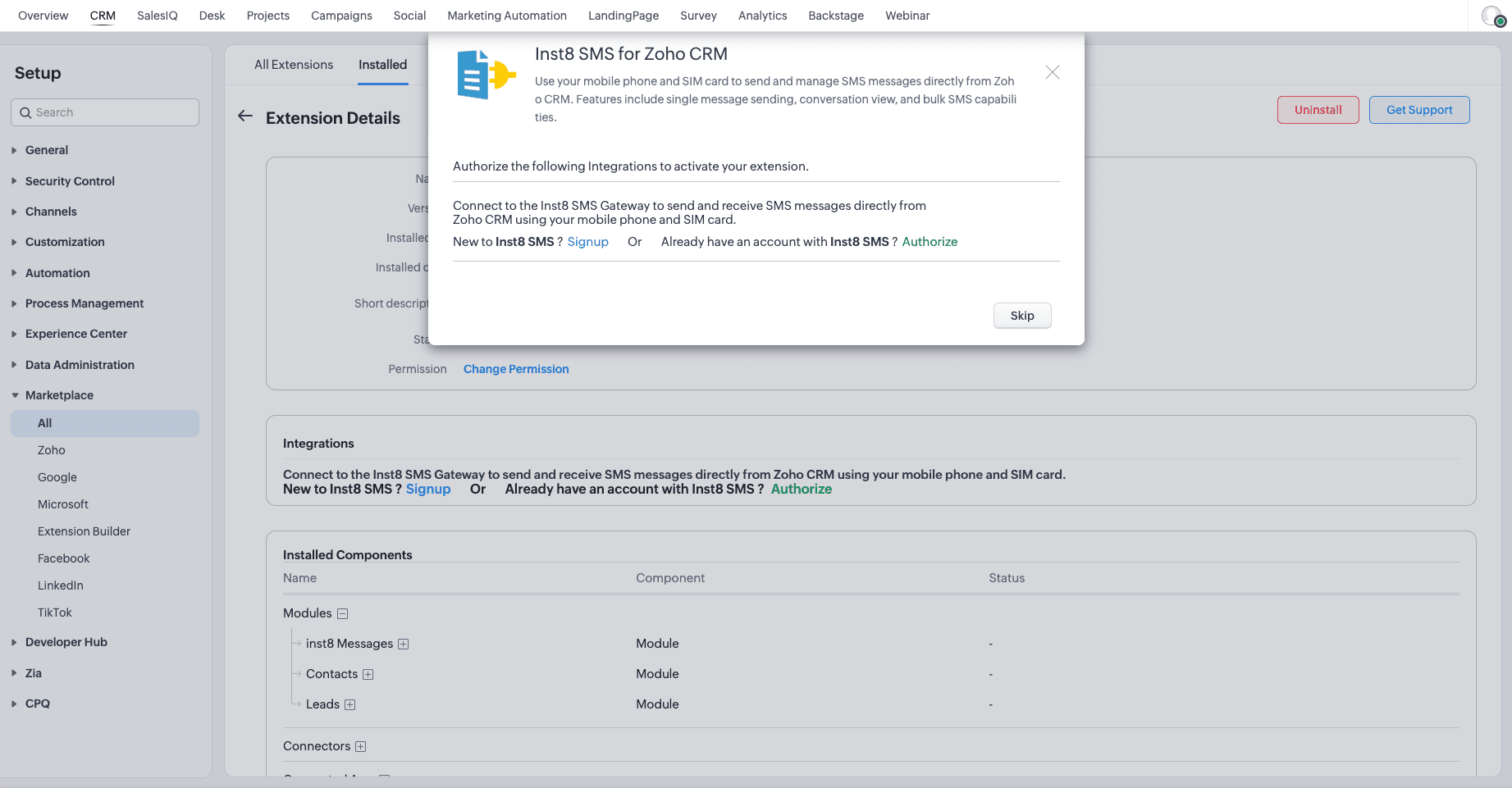Click the Status column header
1512x788 pixels.
pyautogui.click(x=1007, y=578)
